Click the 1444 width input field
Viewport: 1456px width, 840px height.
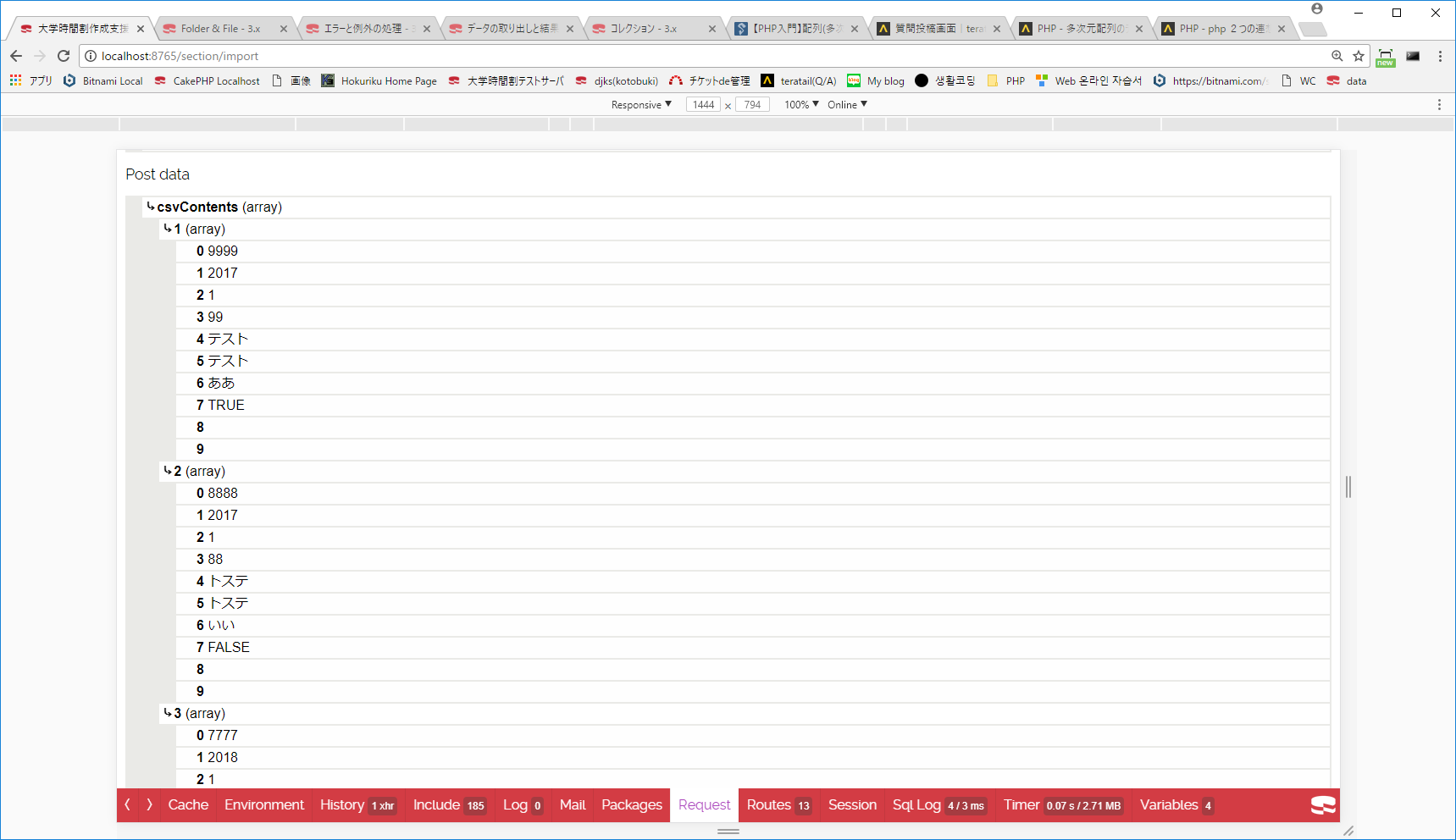pos(703,104)
